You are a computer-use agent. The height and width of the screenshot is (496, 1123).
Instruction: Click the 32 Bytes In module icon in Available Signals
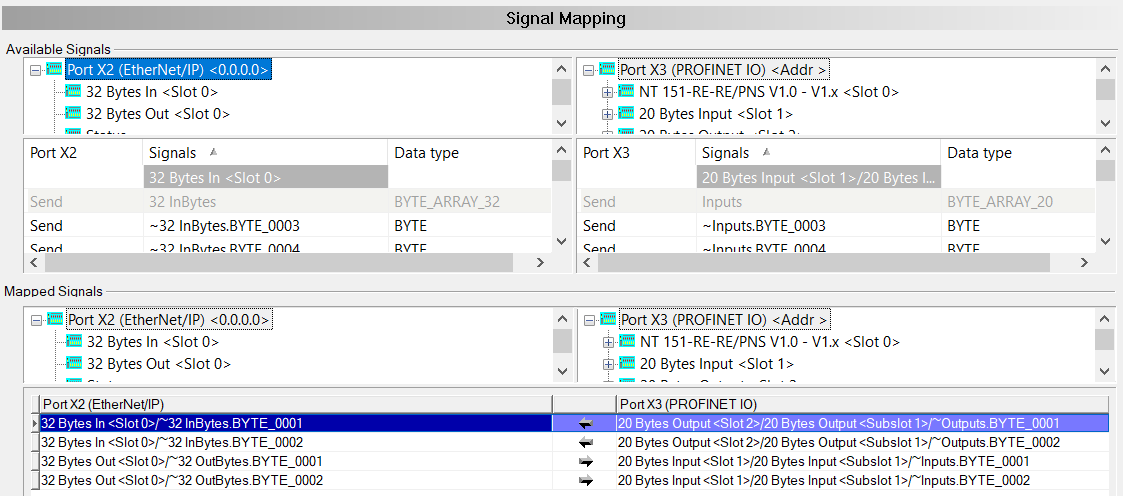(x=74, y=92)
